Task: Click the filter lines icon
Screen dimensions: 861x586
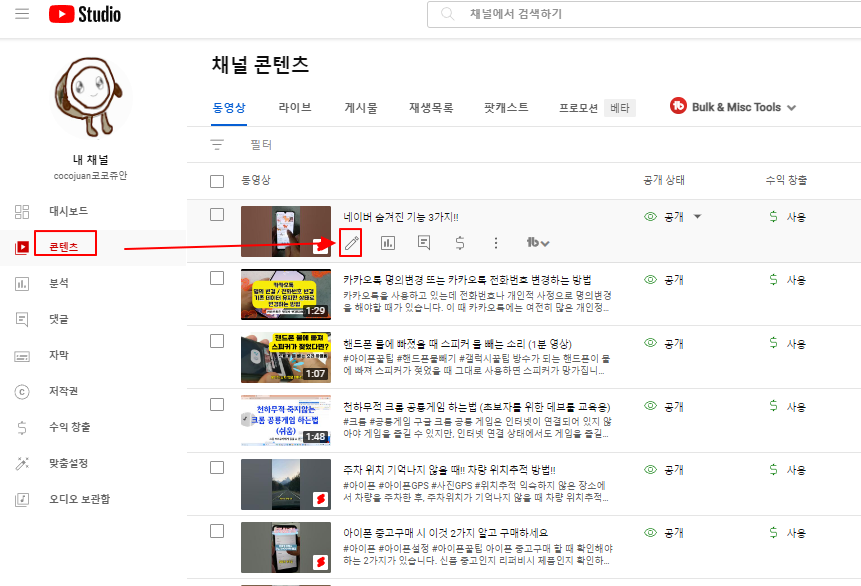Action: tap(217, 144)
